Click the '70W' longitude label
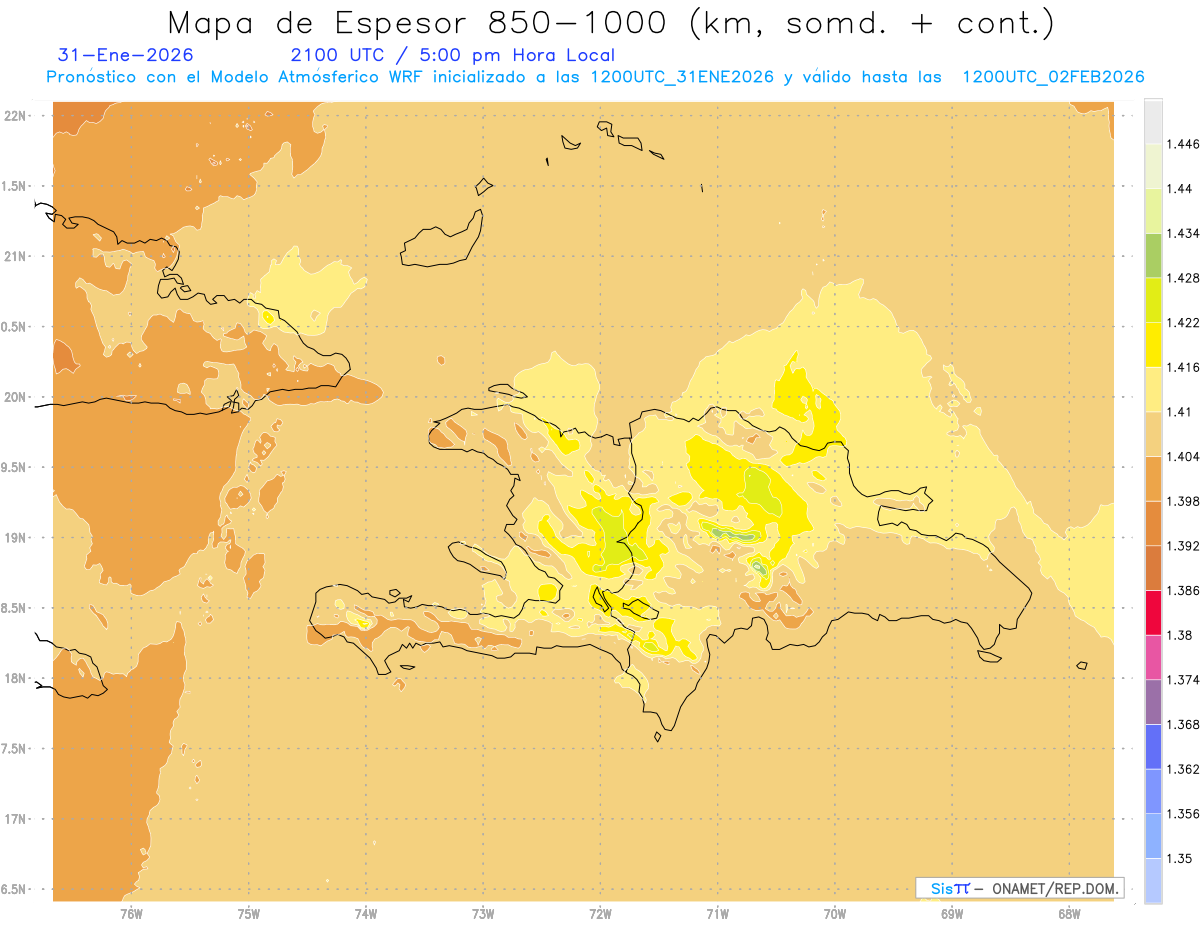 pos(835,914)
